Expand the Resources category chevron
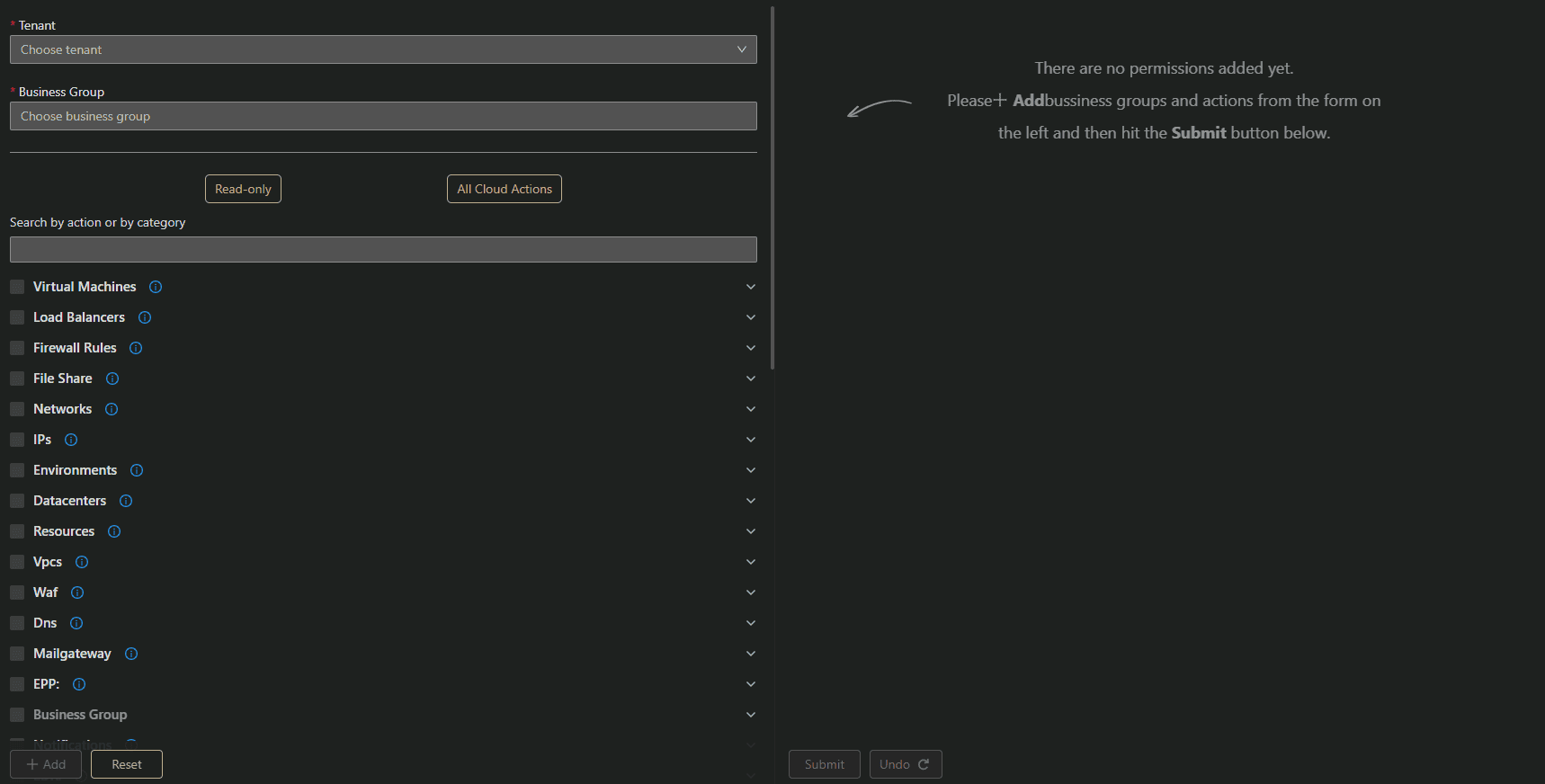 coord(750,531)
